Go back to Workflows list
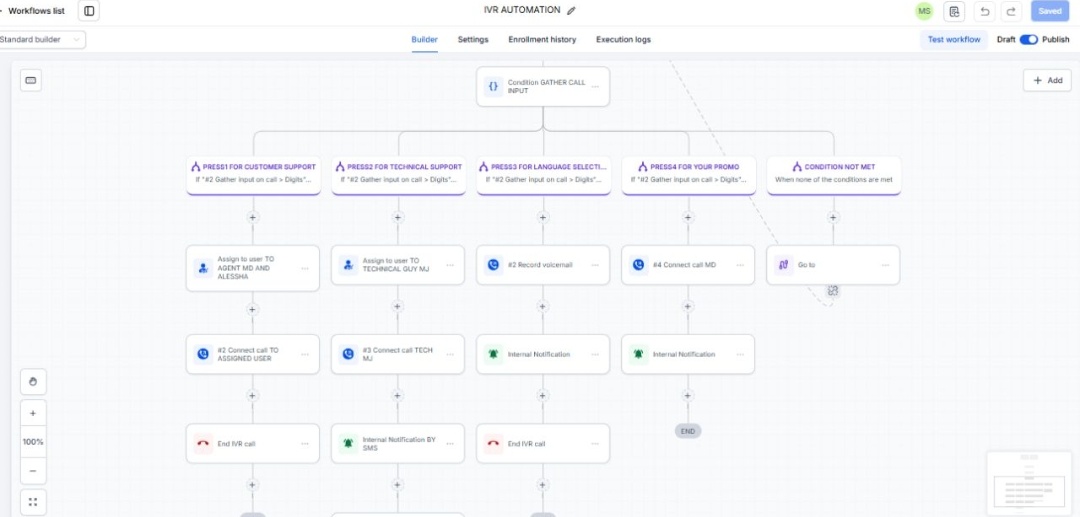 (34, 11)
